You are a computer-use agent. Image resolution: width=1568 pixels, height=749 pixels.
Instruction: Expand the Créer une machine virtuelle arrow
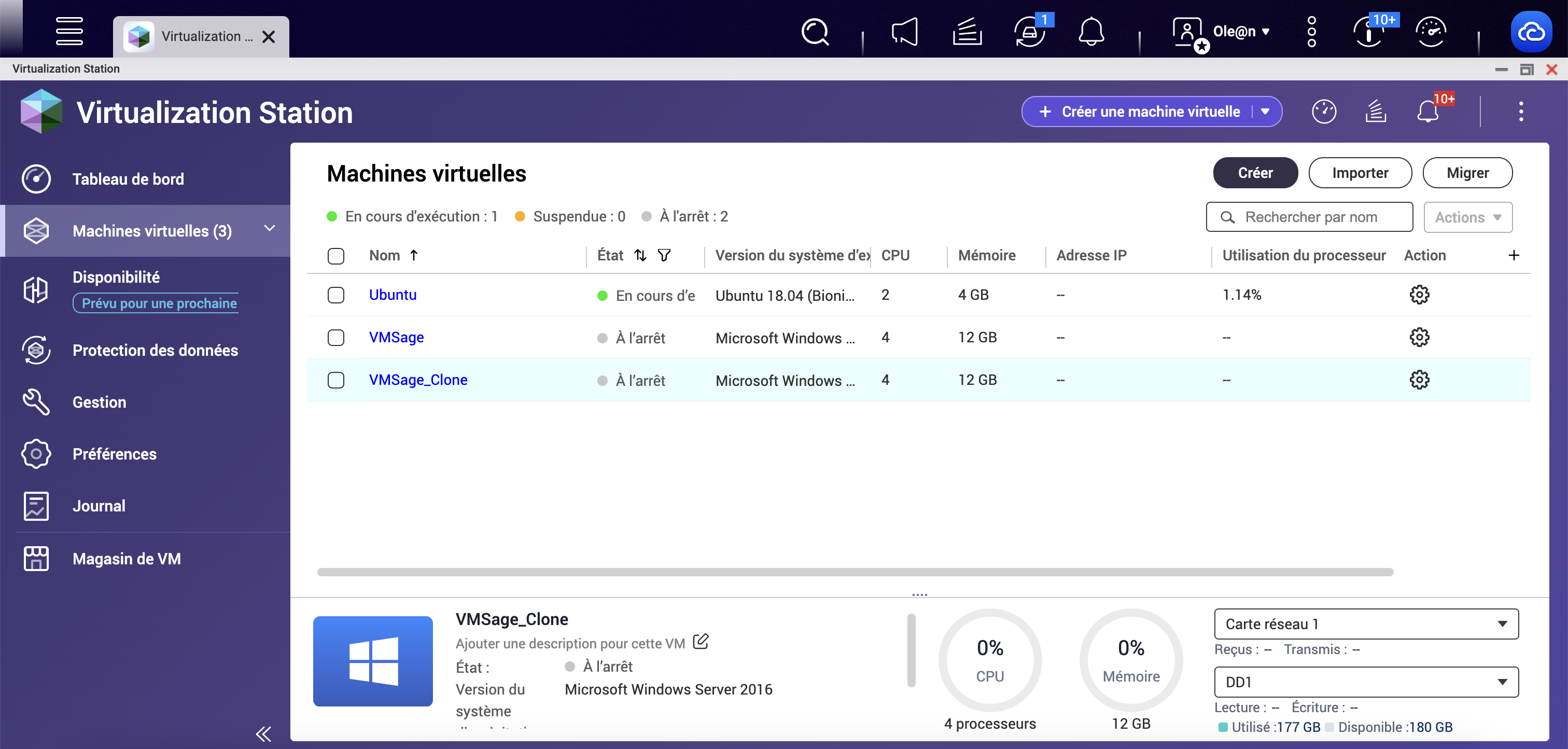click(1266, 112)
